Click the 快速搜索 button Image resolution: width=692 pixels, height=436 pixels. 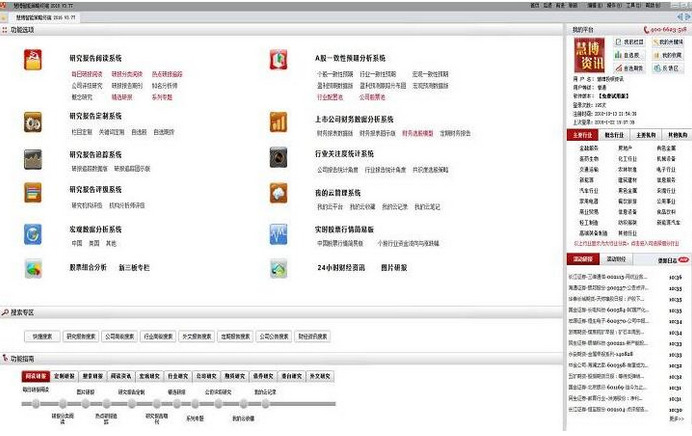42,336
